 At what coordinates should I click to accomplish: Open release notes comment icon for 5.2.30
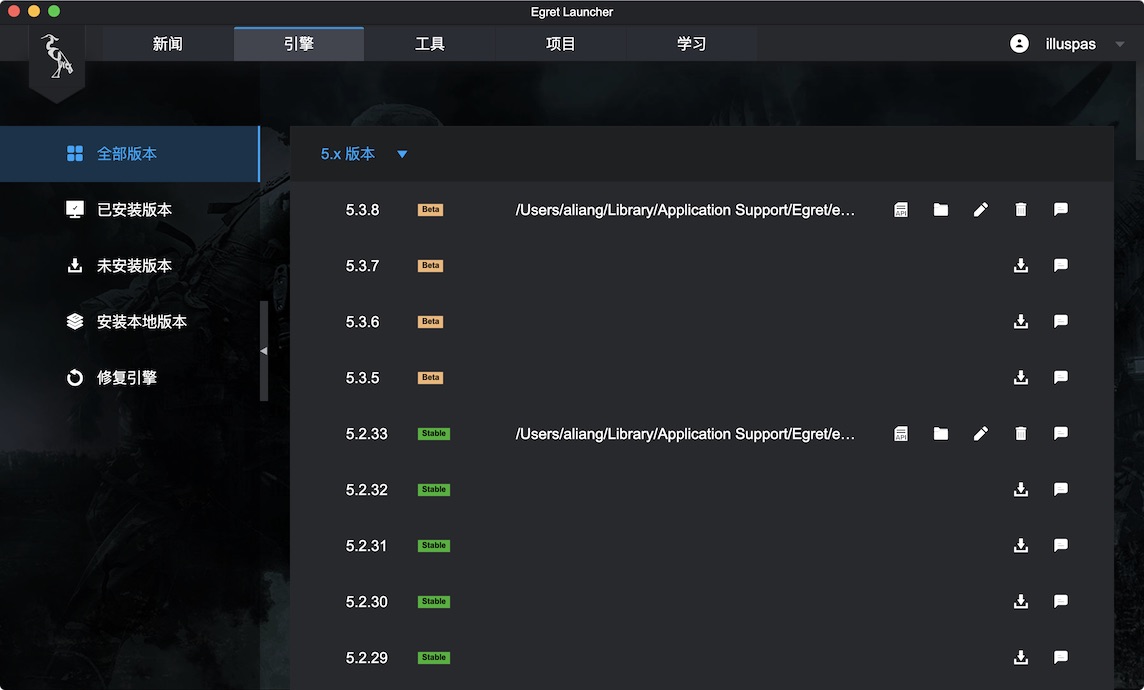tap(1061, 602)
